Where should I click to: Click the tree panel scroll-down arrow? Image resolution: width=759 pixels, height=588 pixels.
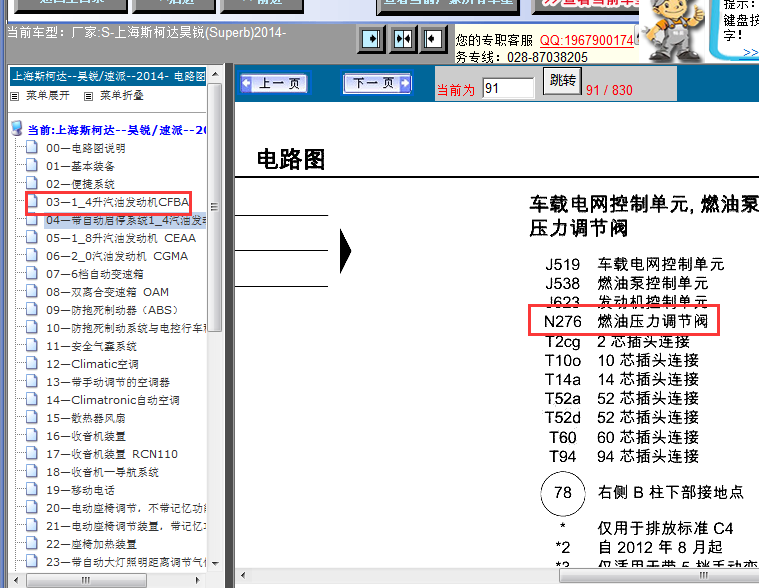pos(215,563)
